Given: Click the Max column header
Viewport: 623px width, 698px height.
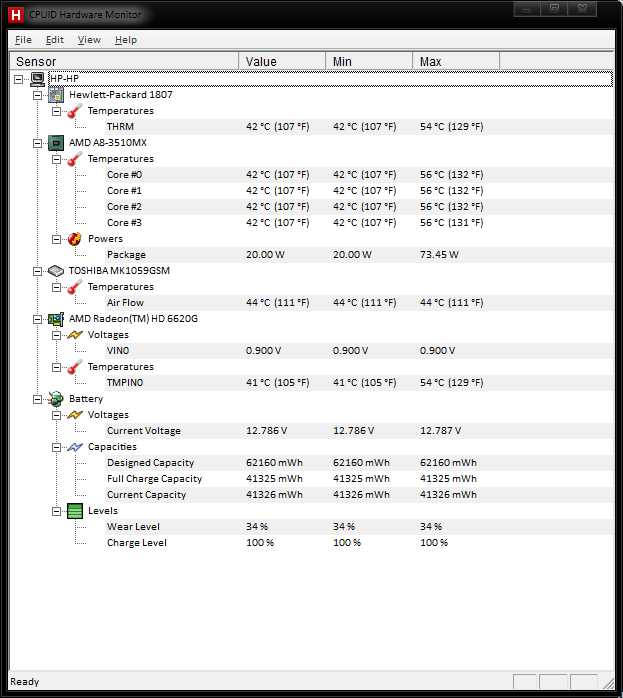Looking at the screenshot, I should pos(456,61).
